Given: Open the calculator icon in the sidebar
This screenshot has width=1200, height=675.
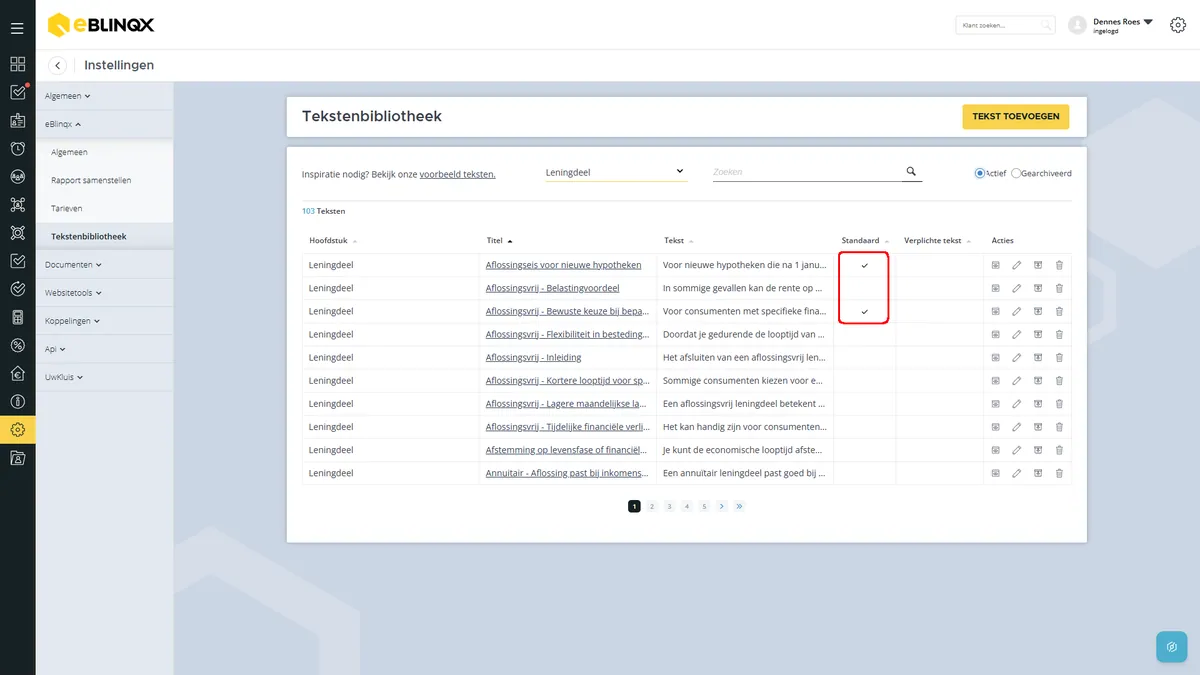Looking at the screenshot, I should [x=17, y=317].
